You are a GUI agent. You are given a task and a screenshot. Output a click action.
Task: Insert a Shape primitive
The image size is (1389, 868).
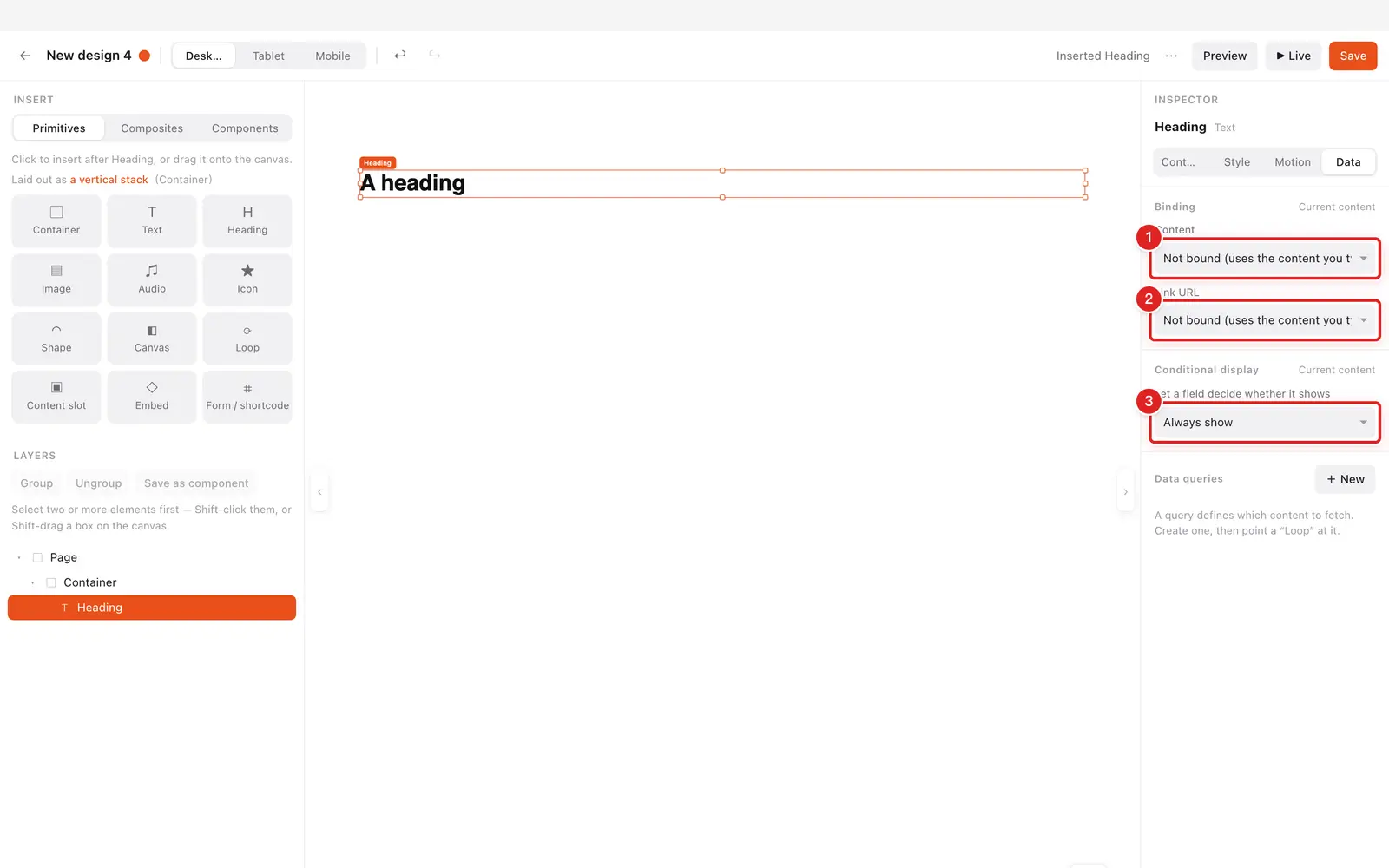tap(56, 339)
